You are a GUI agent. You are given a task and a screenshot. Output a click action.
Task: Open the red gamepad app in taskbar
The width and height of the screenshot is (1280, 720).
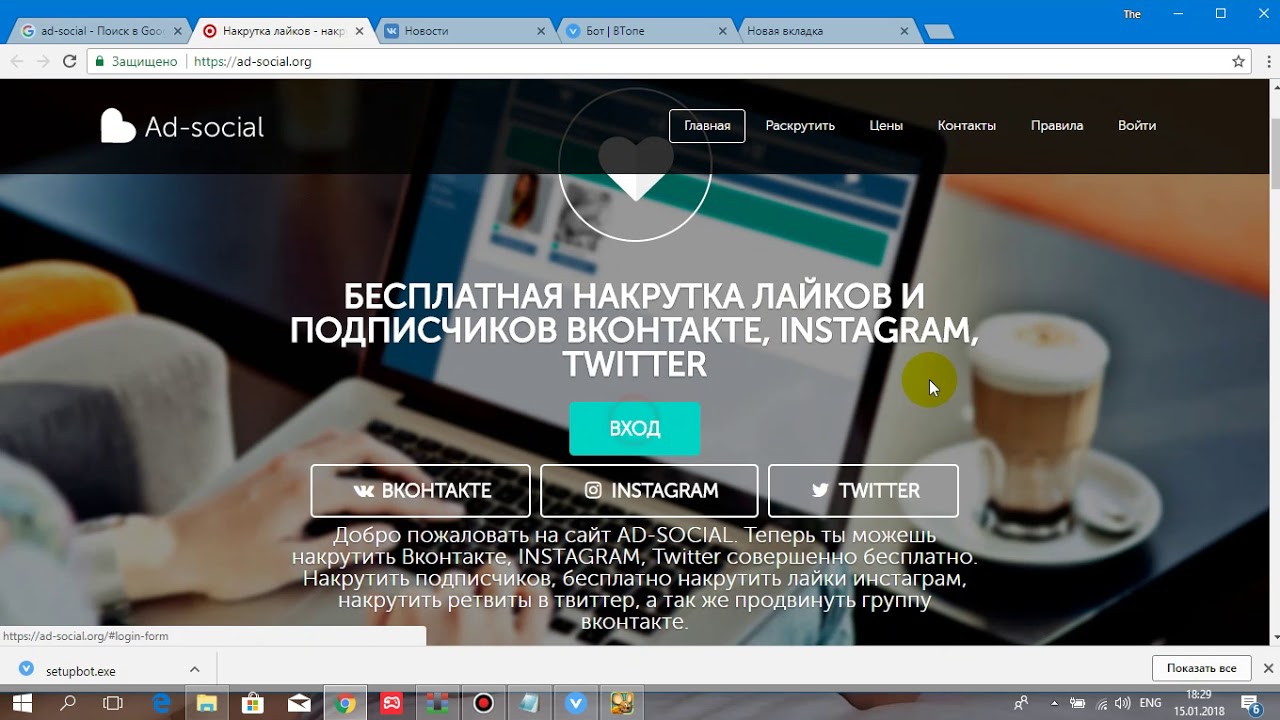[x=391, y=703]
